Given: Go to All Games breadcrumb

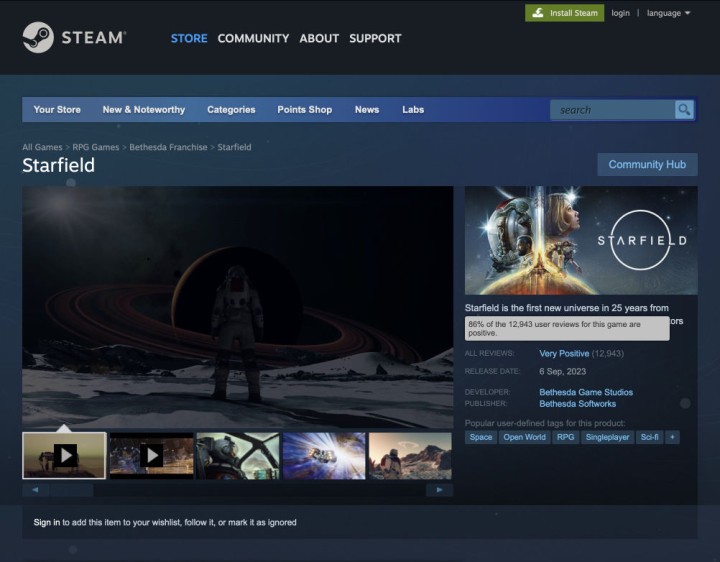Looking at the screenshot, I should pyautogui.click(x=42, y=147).
